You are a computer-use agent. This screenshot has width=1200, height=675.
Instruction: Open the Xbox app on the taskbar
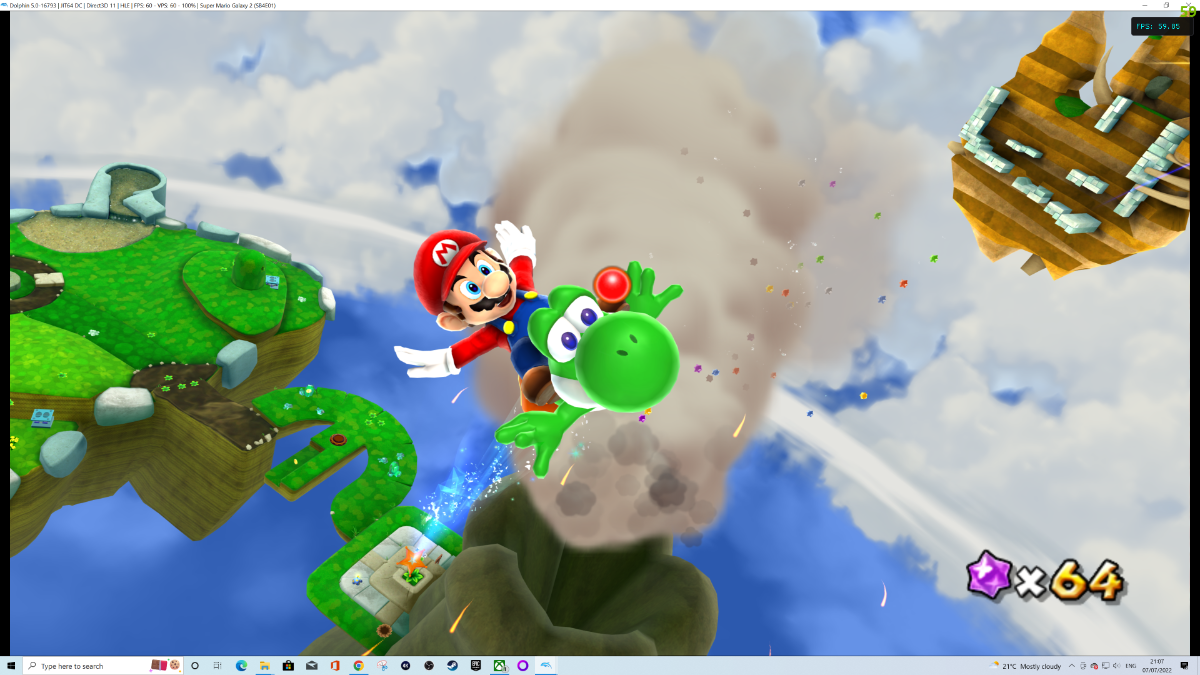point(499,665)
